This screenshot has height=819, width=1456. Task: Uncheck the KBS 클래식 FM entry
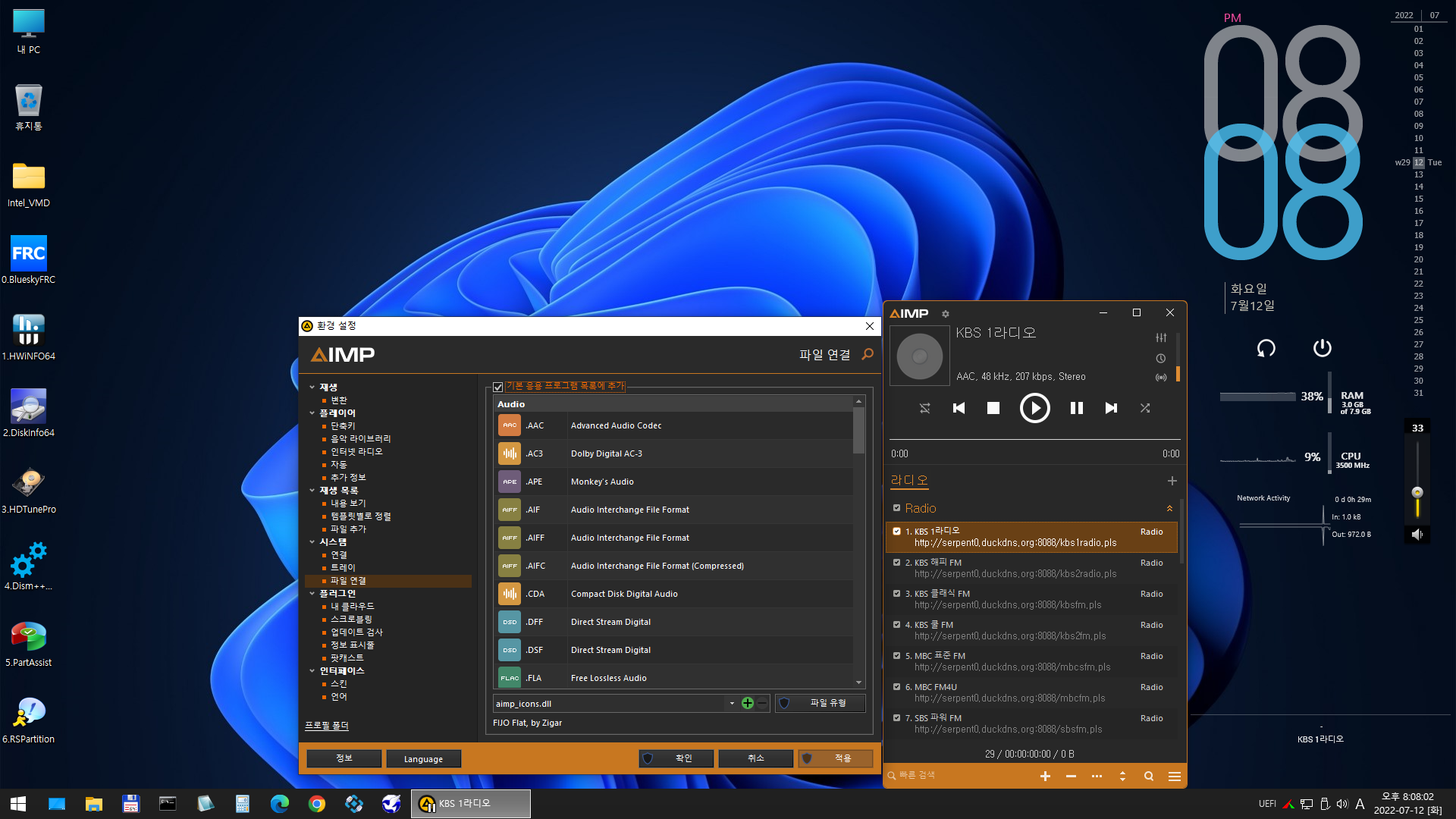[896, 594]
